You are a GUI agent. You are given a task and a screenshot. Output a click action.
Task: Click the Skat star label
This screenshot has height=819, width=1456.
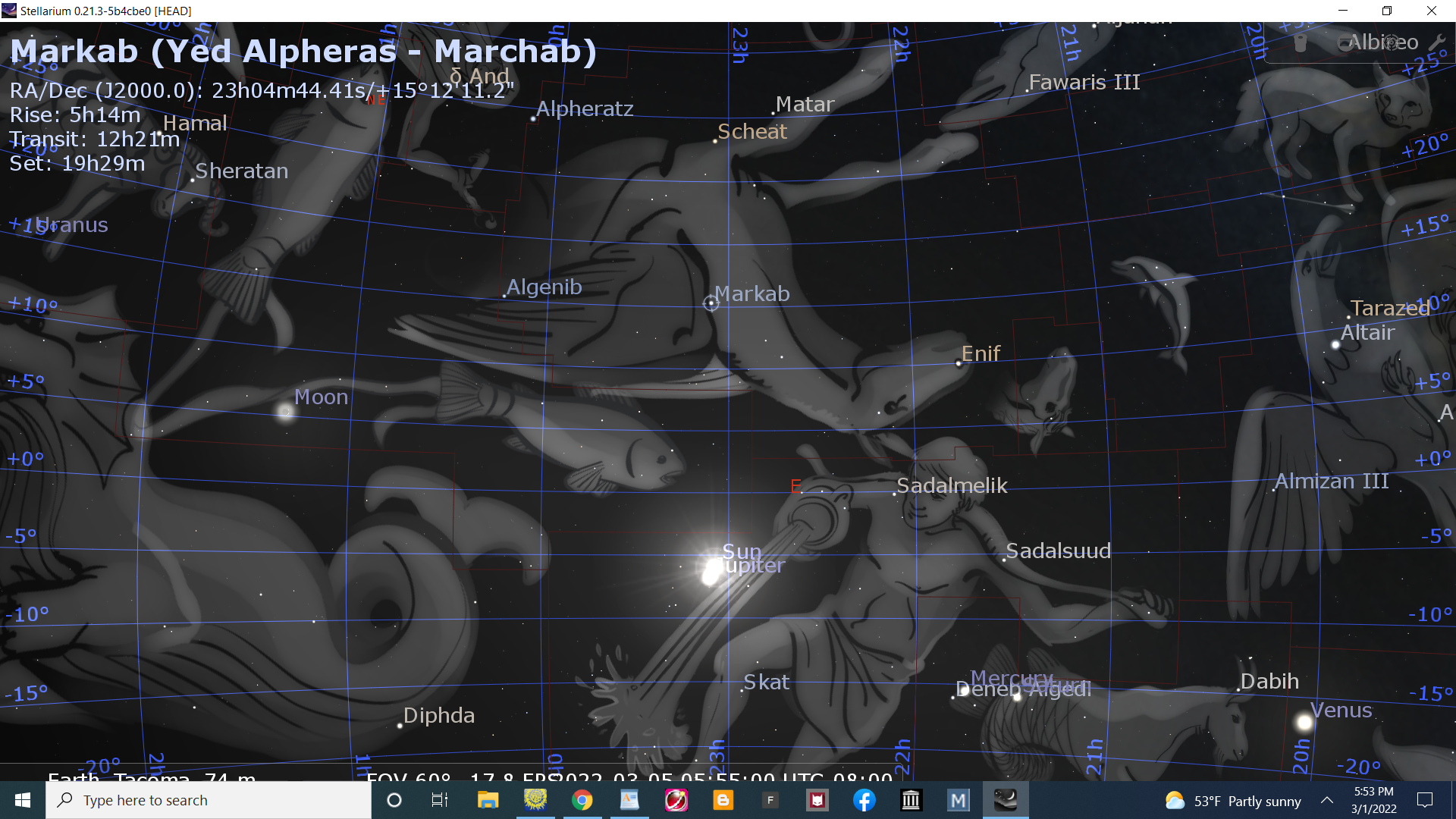[766, 682]
